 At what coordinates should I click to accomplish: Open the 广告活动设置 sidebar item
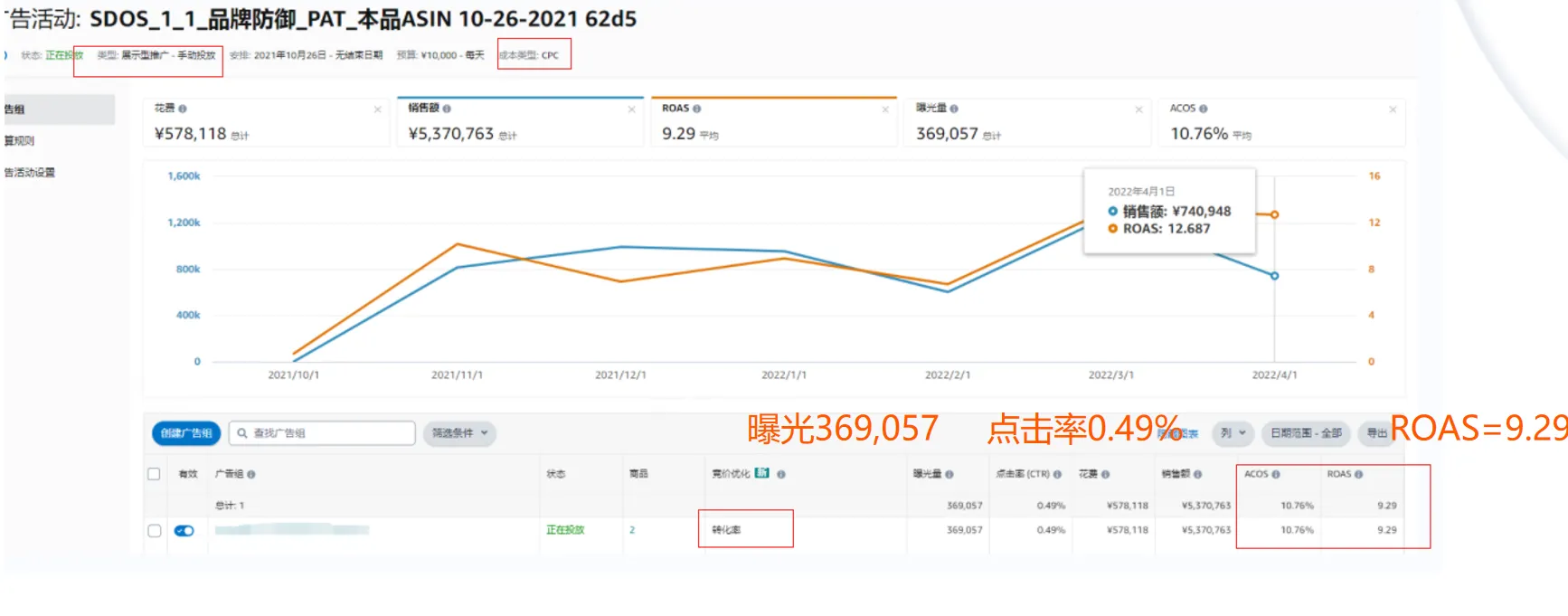[30, 173]
